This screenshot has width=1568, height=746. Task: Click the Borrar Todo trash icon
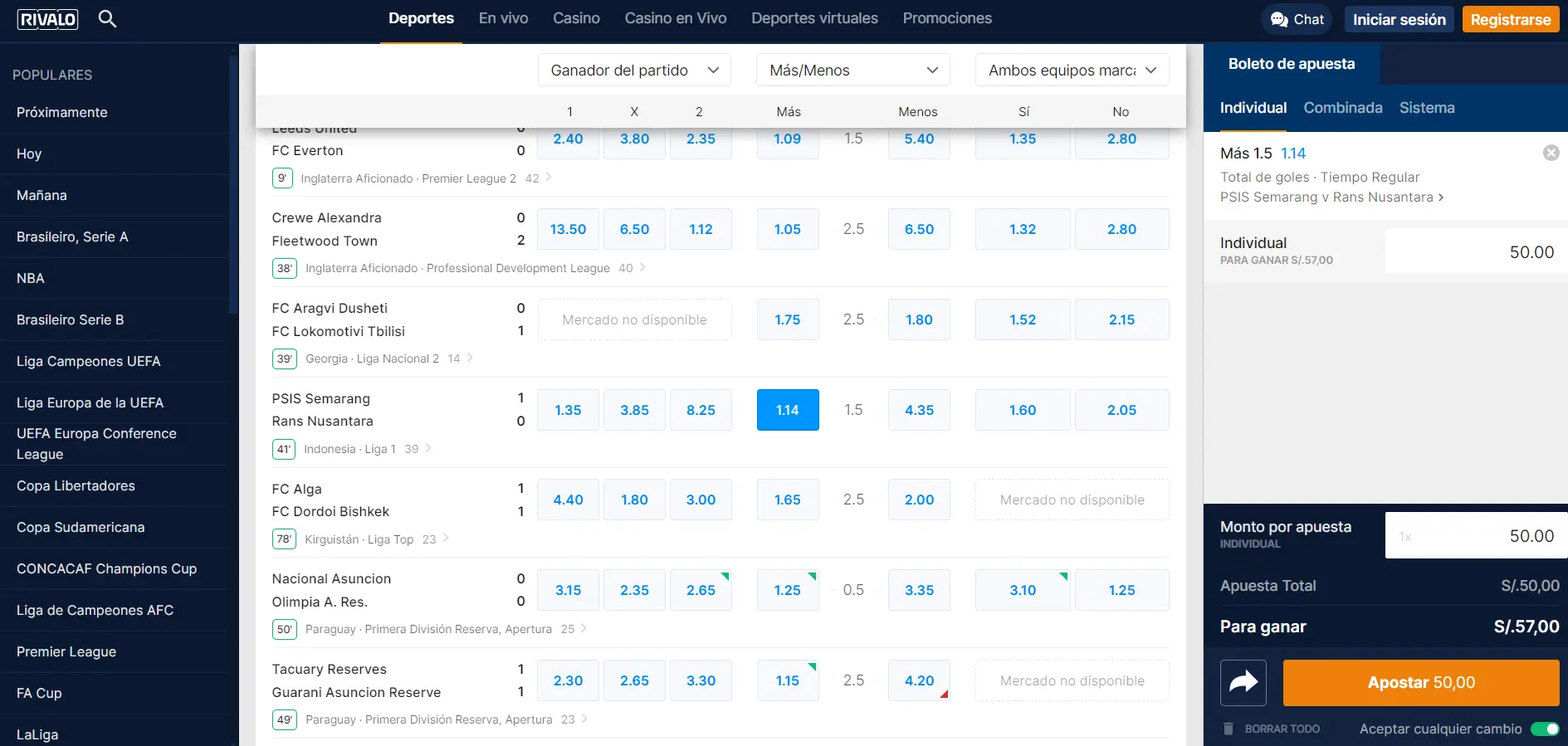tap(1229, 729)
